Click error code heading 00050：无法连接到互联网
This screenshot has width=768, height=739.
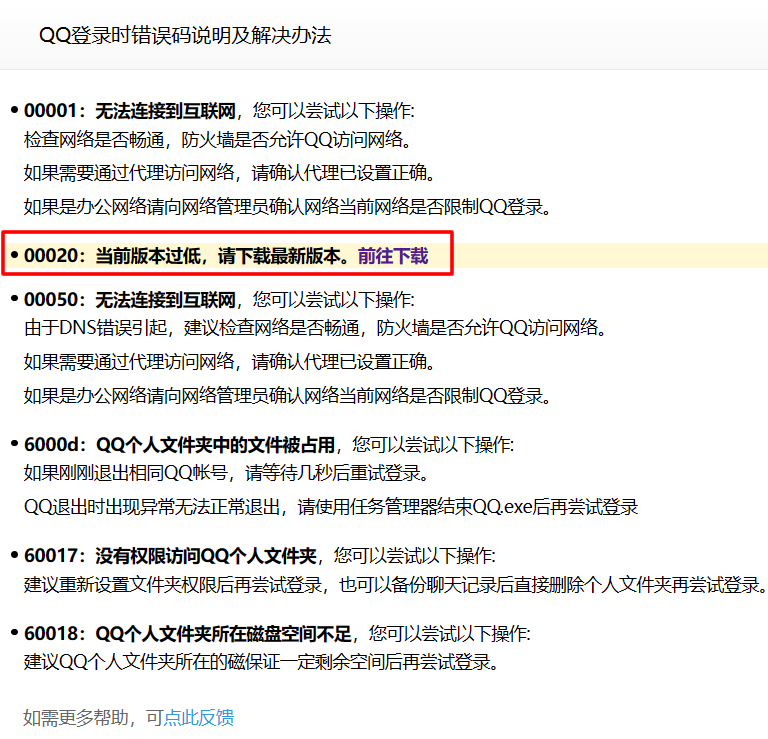coord(130,300)
